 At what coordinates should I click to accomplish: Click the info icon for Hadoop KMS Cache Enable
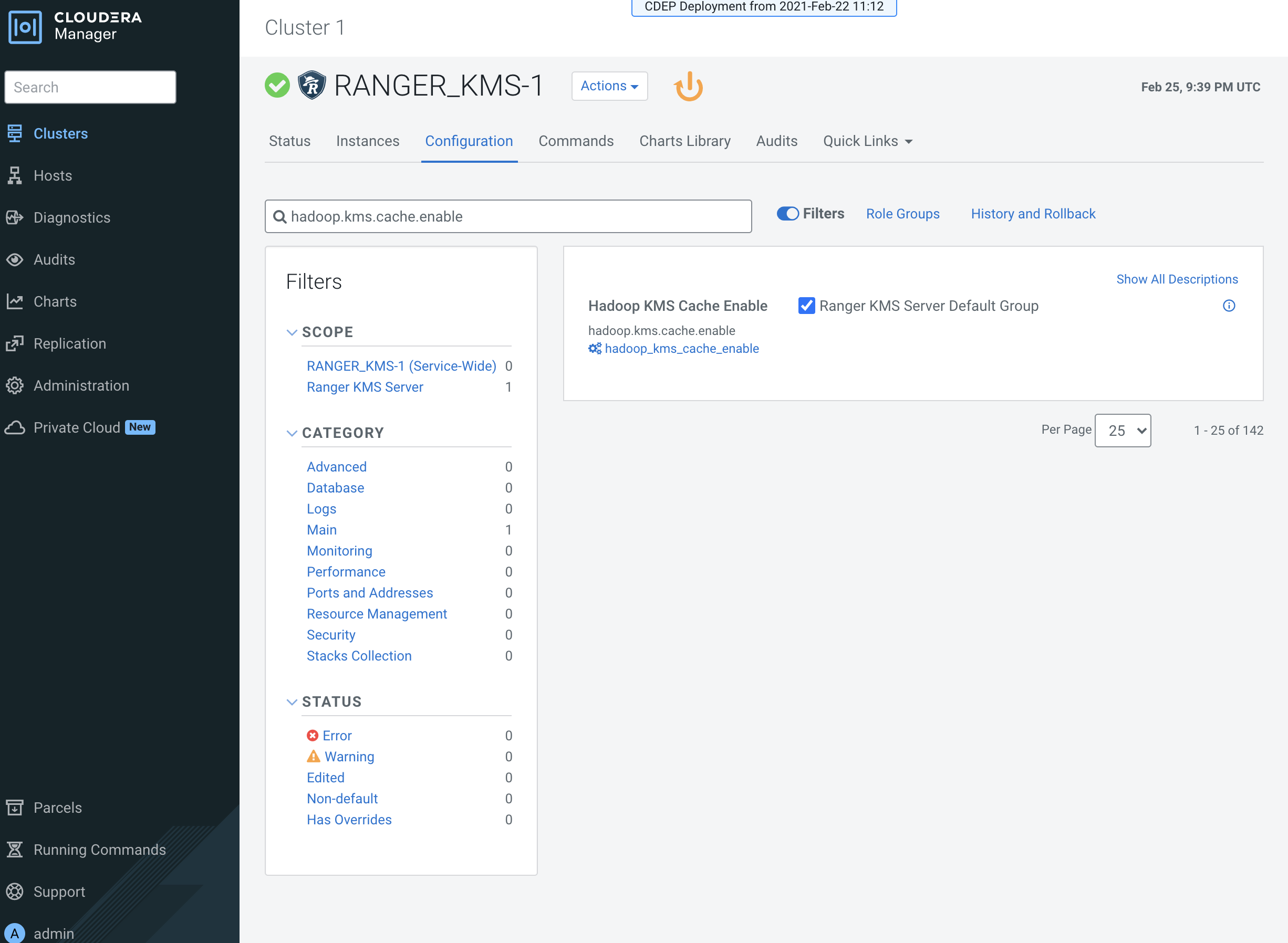click(1229, 306)
